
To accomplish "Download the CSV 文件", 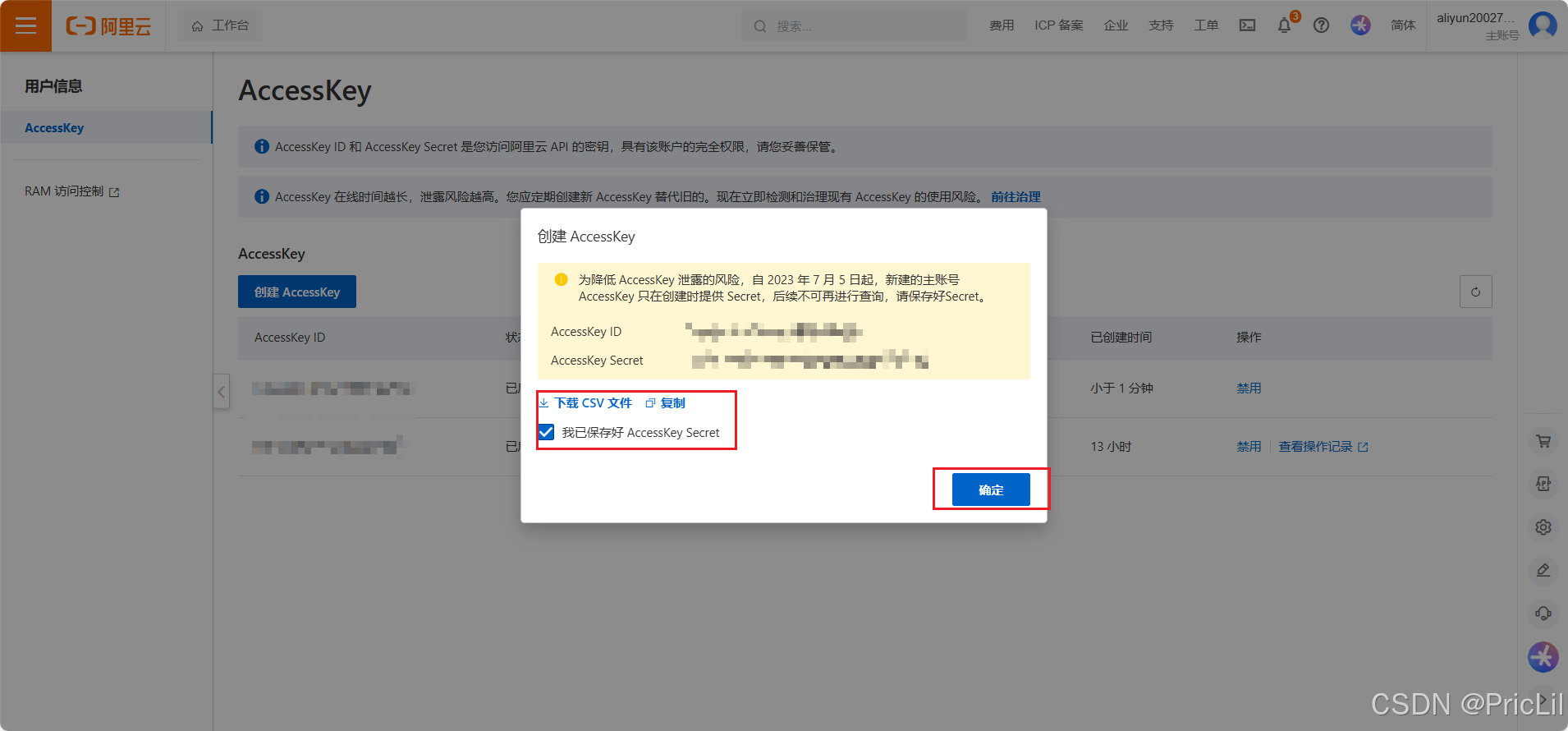I will click(x=585, y=402).
